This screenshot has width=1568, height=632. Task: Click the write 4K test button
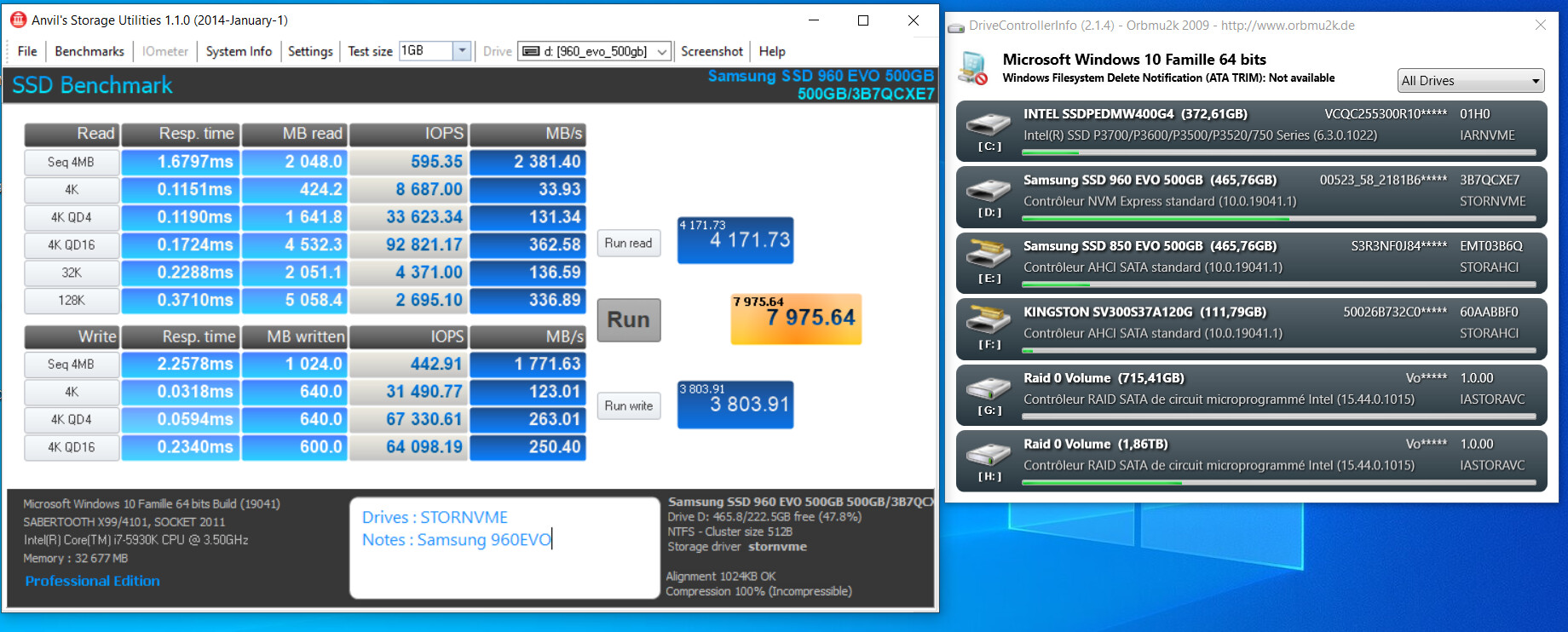[72, 392]
